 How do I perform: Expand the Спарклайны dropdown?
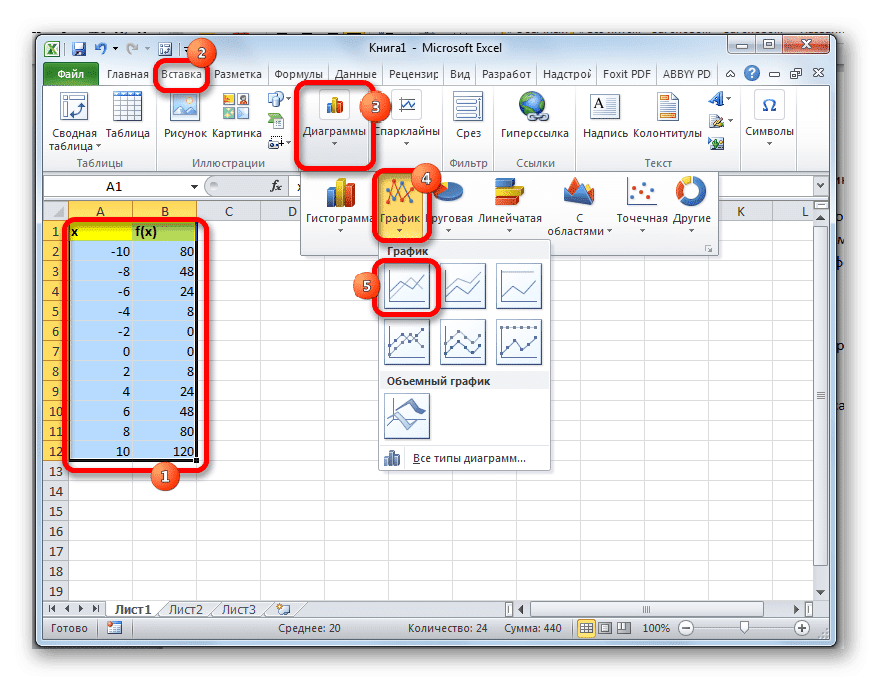(406, 144)
